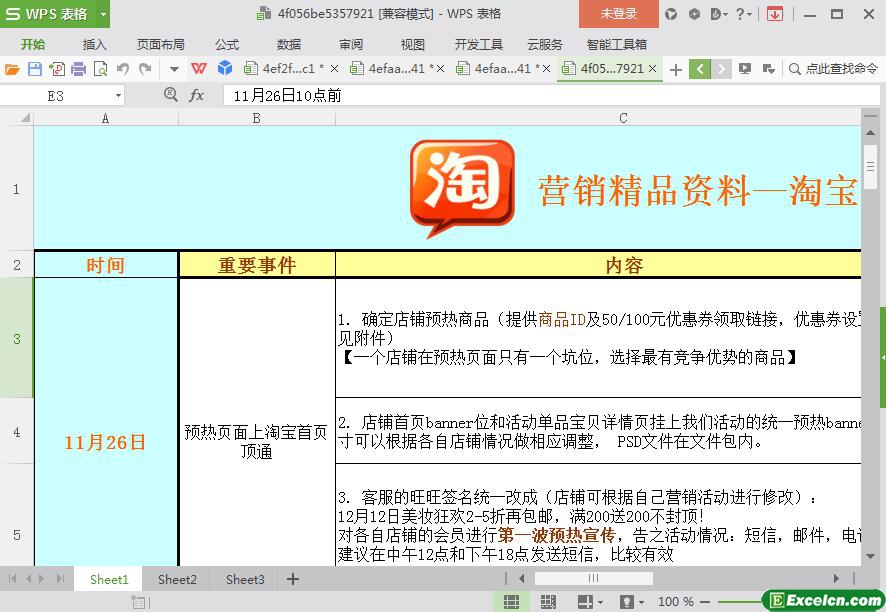The width and height of the screenshot is (886, 612).
Task: Click the 100 % zoom level
Action: pos(676,602)
